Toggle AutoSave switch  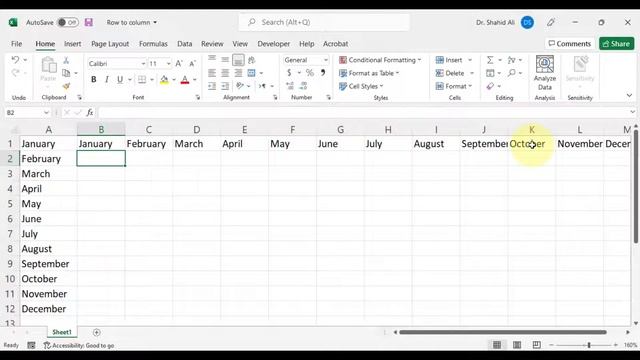pos(68,22)
